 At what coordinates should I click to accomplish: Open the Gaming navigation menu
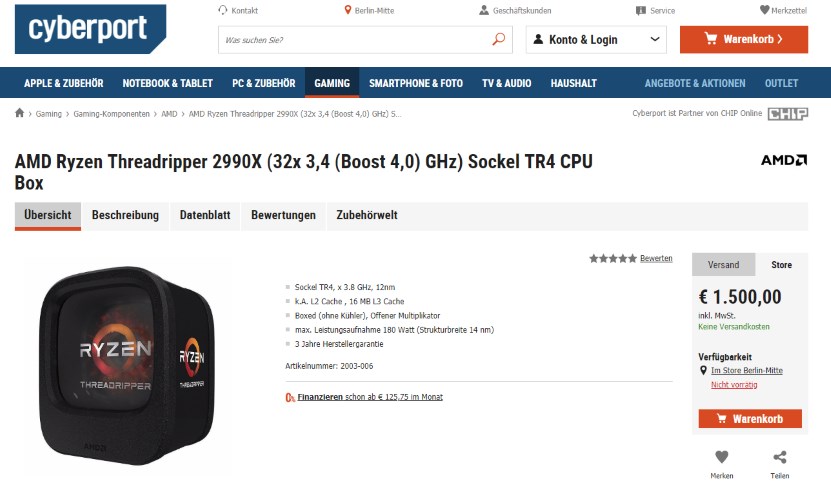[x=332, y=83]
